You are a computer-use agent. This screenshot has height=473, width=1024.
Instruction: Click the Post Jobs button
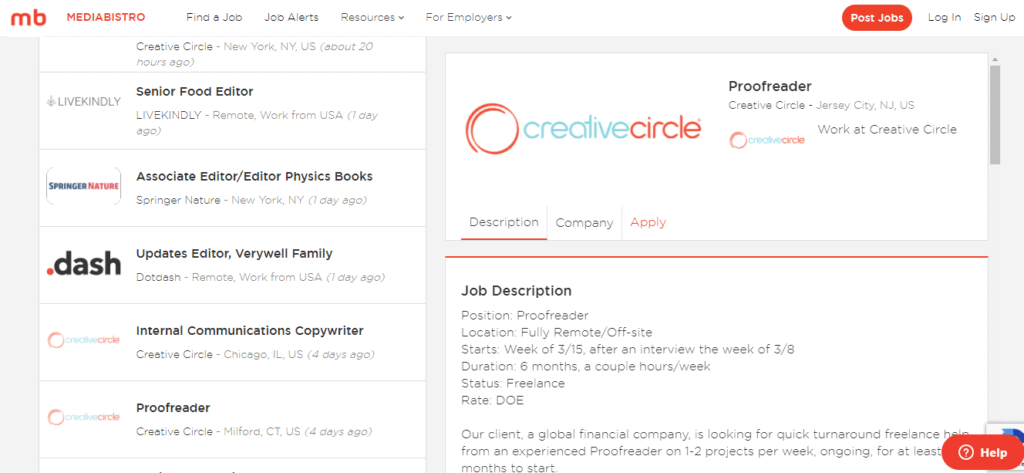pyautogui.click(x=877, y=18)
